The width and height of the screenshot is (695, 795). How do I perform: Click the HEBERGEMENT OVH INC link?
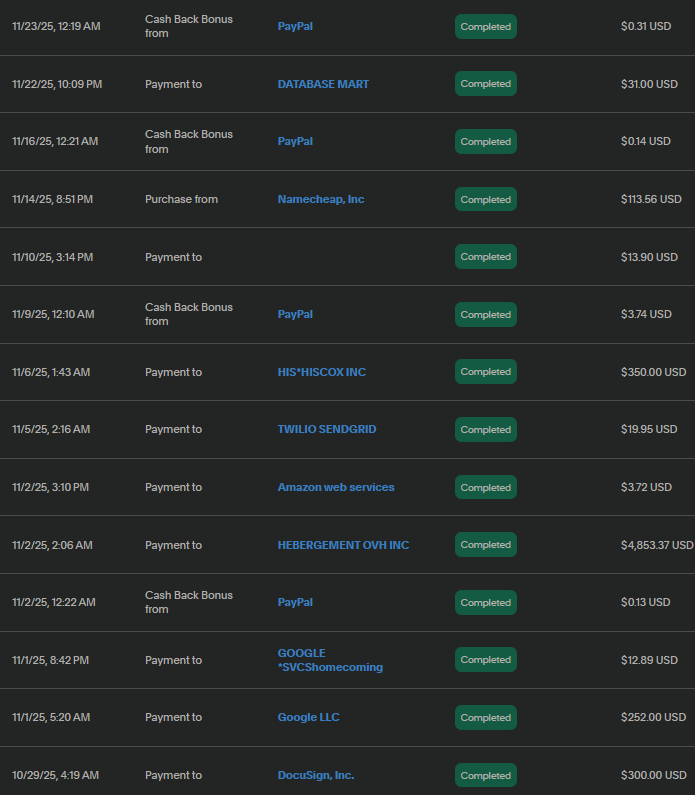coord(343,545)
